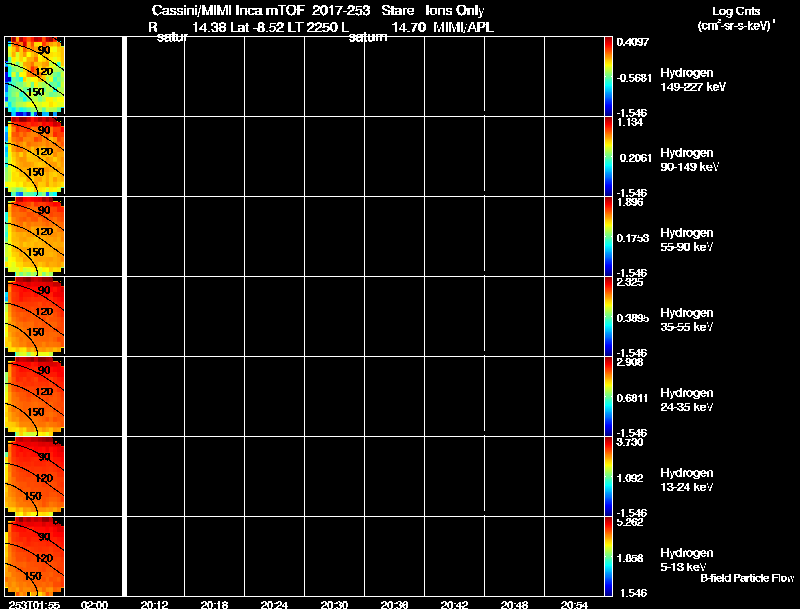Screen dimensions: 800x609
Task: Click the Hydrogen 5-13 keV image thumbnail
Action: click(35, 556)
